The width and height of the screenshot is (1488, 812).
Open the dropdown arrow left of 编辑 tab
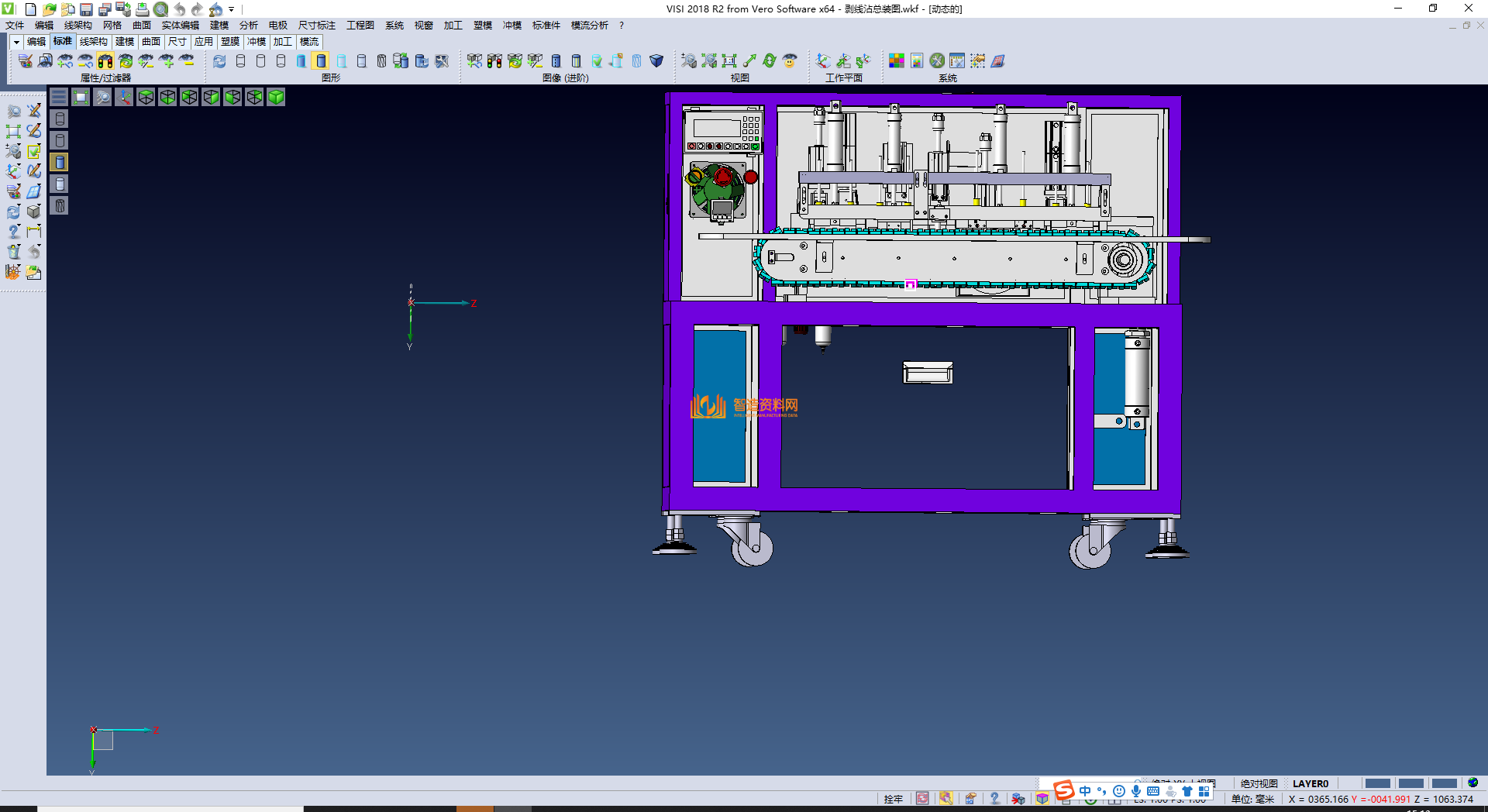point(15,42)
